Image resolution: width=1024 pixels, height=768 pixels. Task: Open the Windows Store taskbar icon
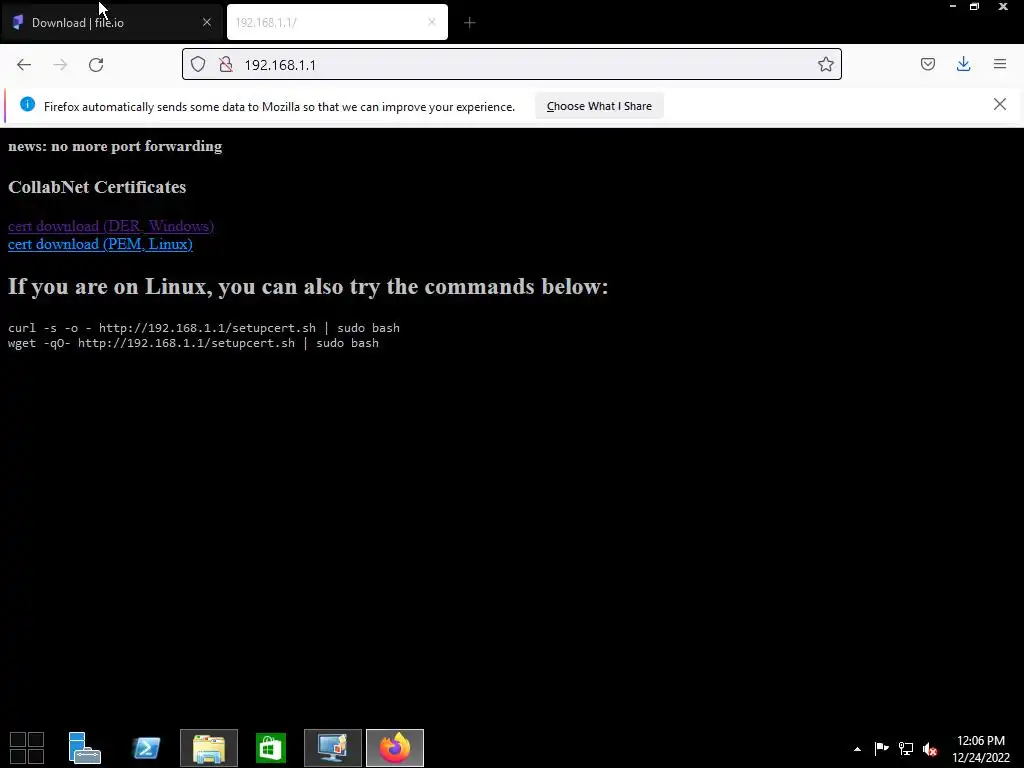[271, 748]
